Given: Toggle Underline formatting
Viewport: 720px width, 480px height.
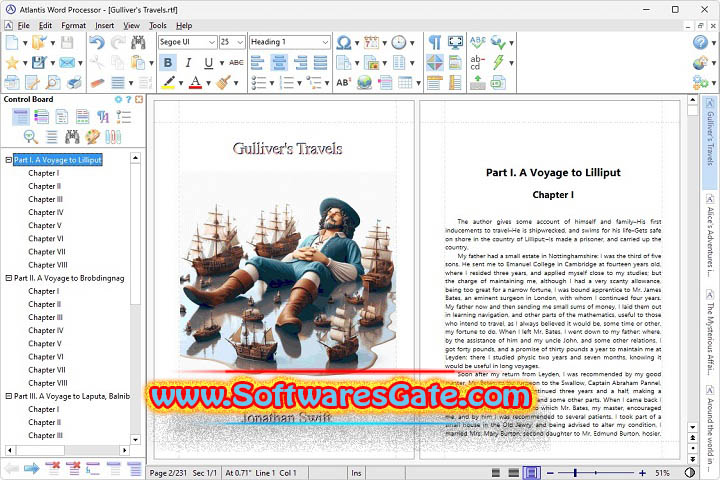Looking at the screenshot, I should click(209, 62).
